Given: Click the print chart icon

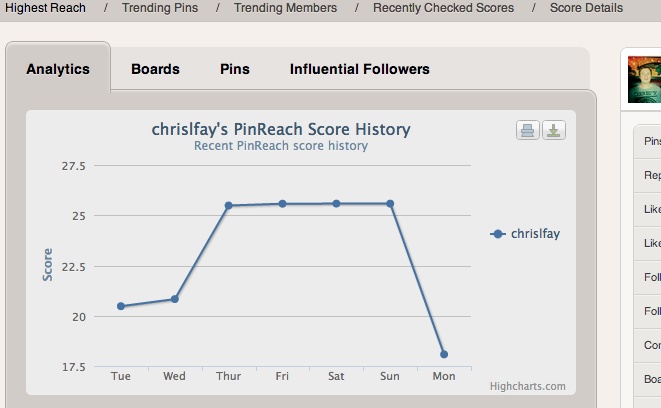Looking at the screenshot, I should pyautogui.click(x=528, y=131).
